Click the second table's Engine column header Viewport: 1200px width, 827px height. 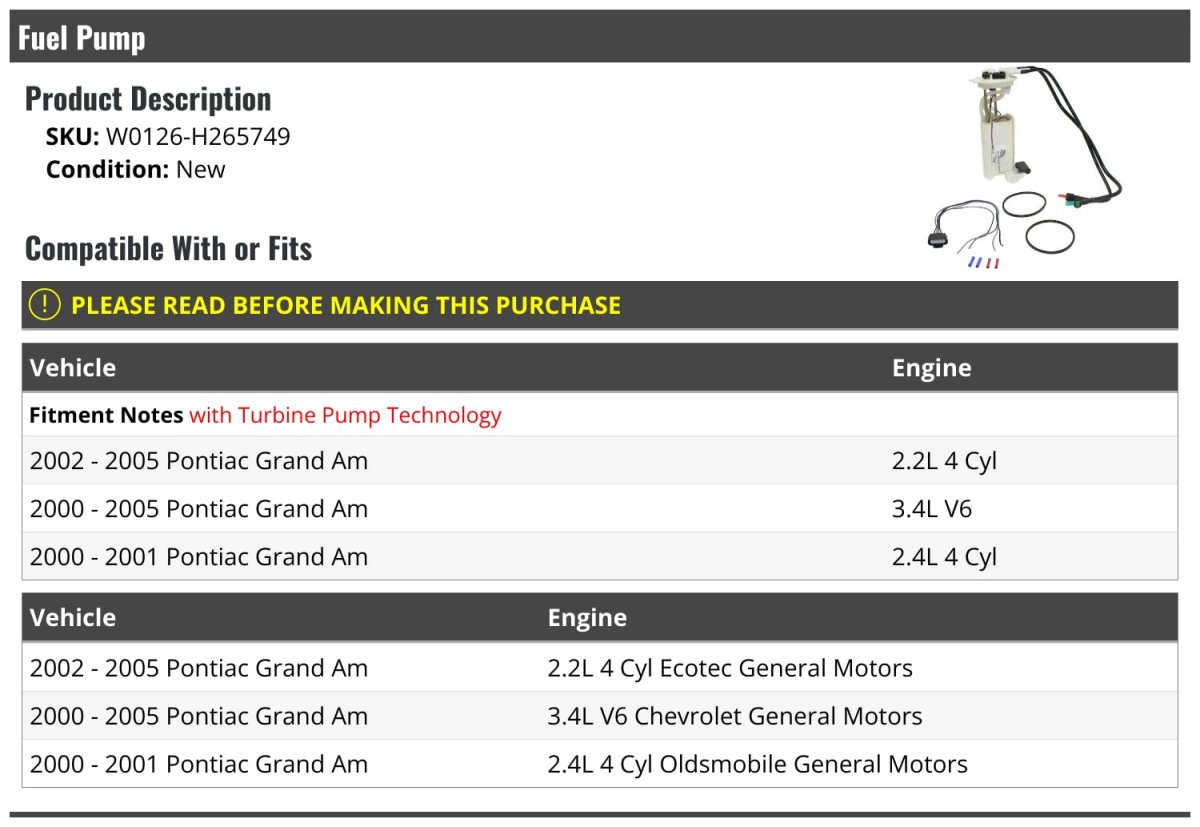coord(587,618)
